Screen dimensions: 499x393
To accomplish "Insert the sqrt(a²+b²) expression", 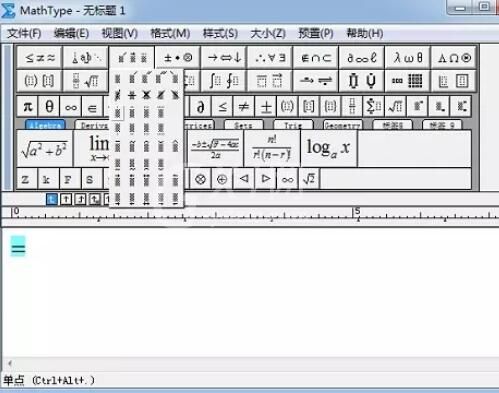I will (45, 149).
